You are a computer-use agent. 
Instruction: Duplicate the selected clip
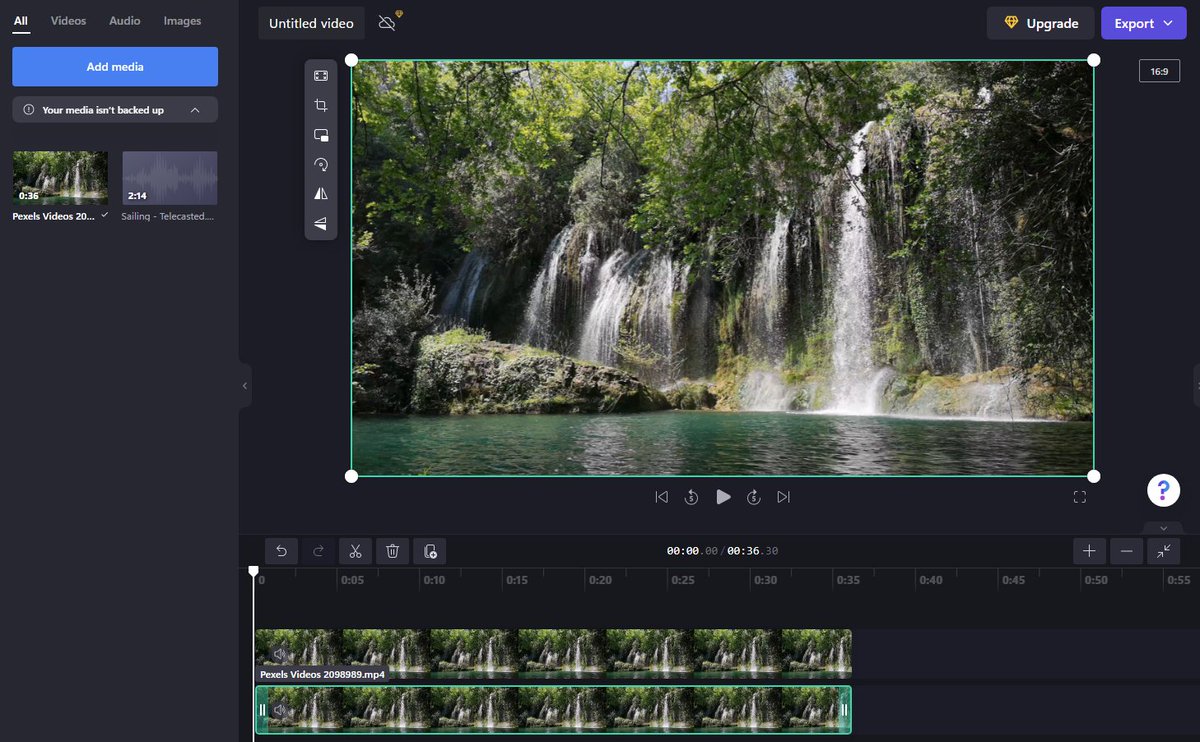click(x=430, y=550)
